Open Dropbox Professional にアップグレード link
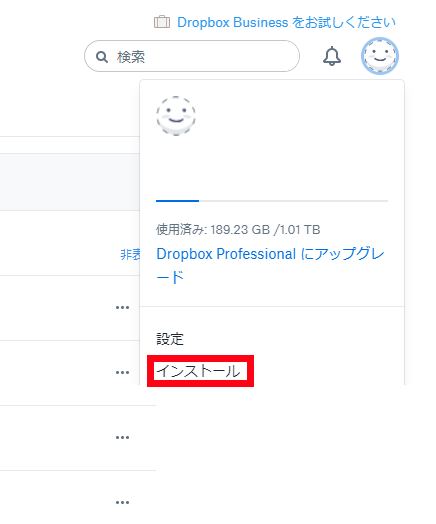 tap(271, 266)
